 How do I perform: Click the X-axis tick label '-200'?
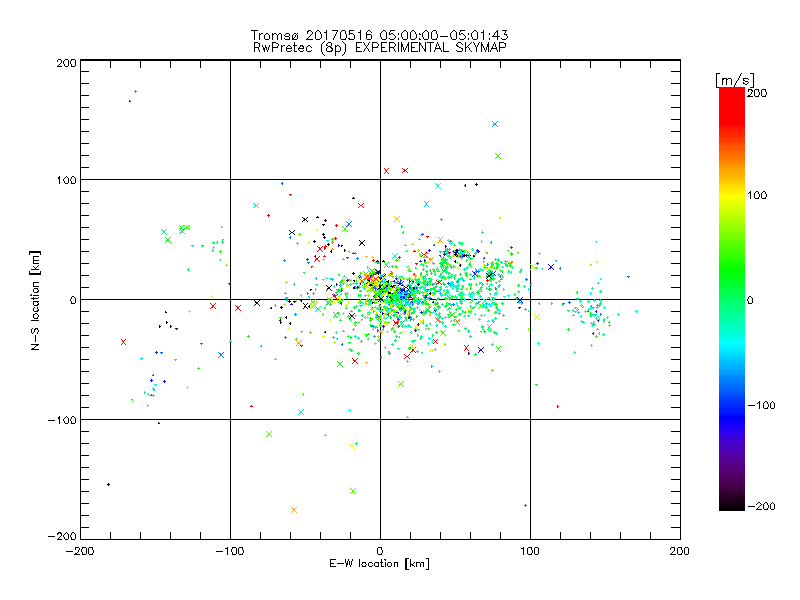click(80, 551)
